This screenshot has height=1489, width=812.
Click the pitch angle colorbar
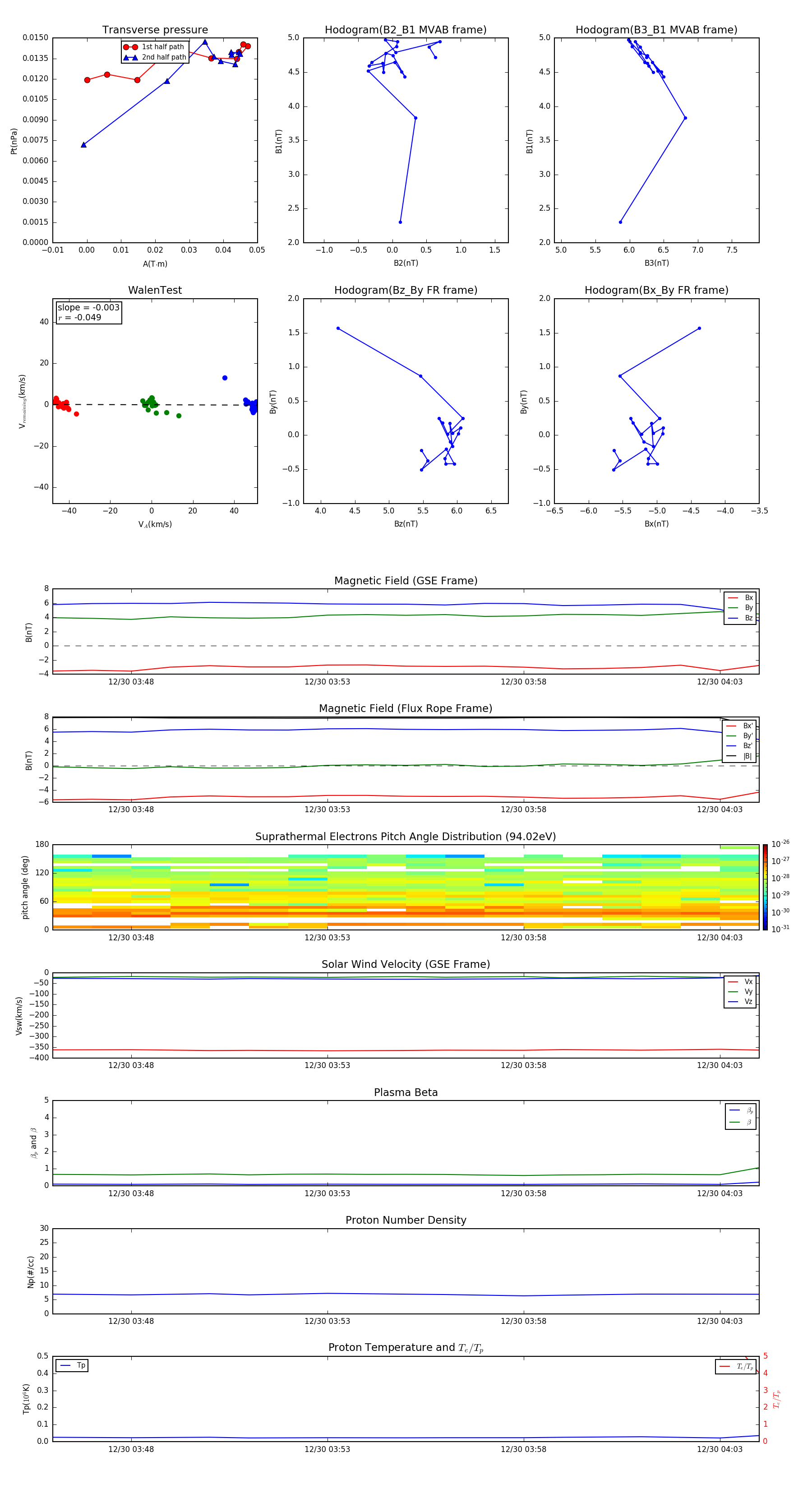pos(765,887)
